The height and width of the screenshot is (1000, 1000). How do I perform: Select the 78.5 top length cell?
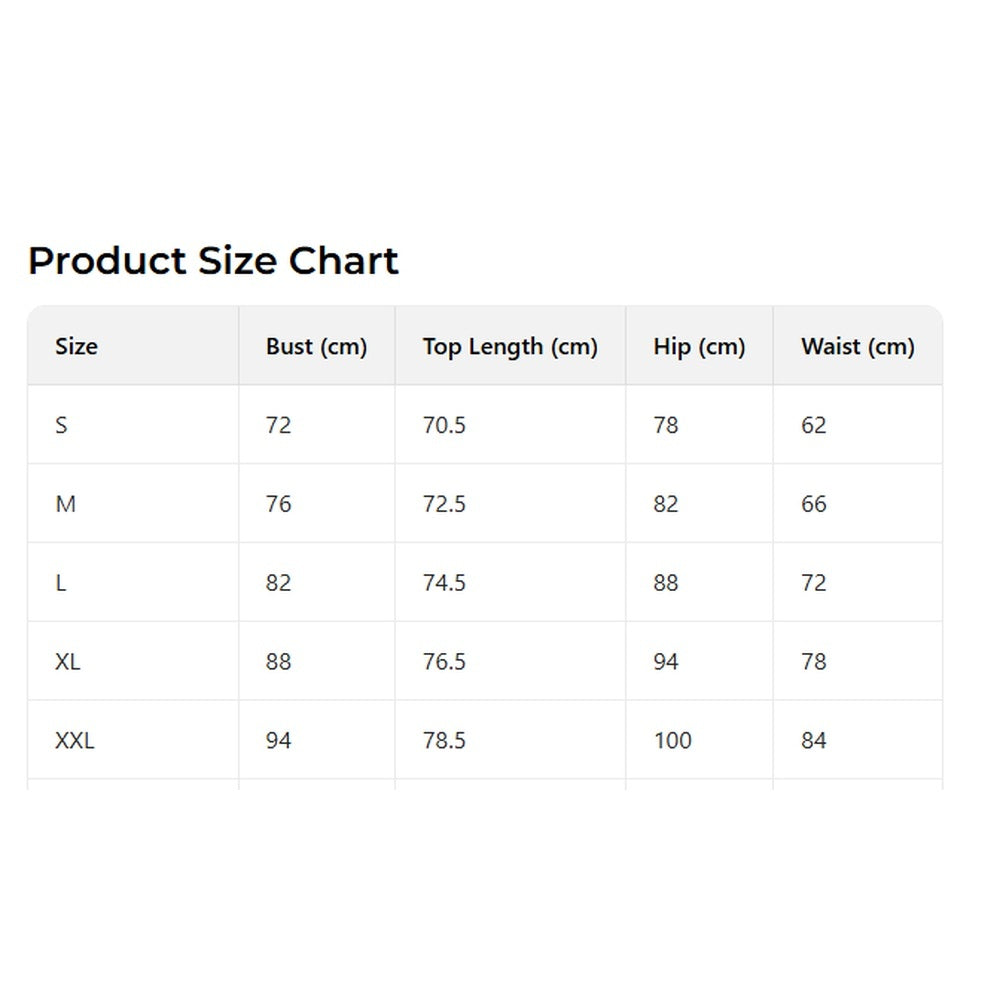[x=444, y=741]
